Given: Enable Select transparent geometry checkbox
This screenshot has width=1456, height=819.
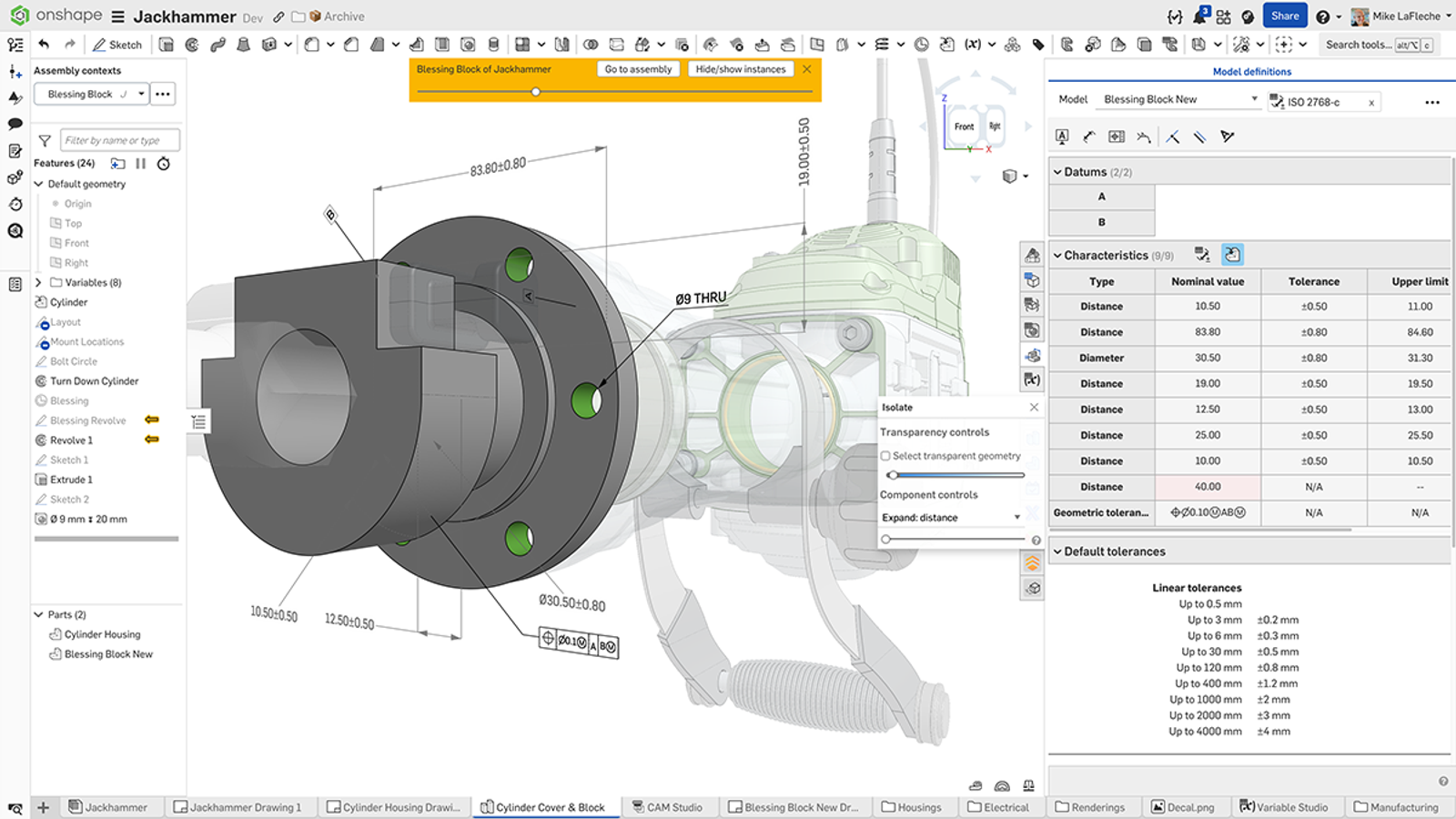Looking at the screenshot, I should coord(885,456).
